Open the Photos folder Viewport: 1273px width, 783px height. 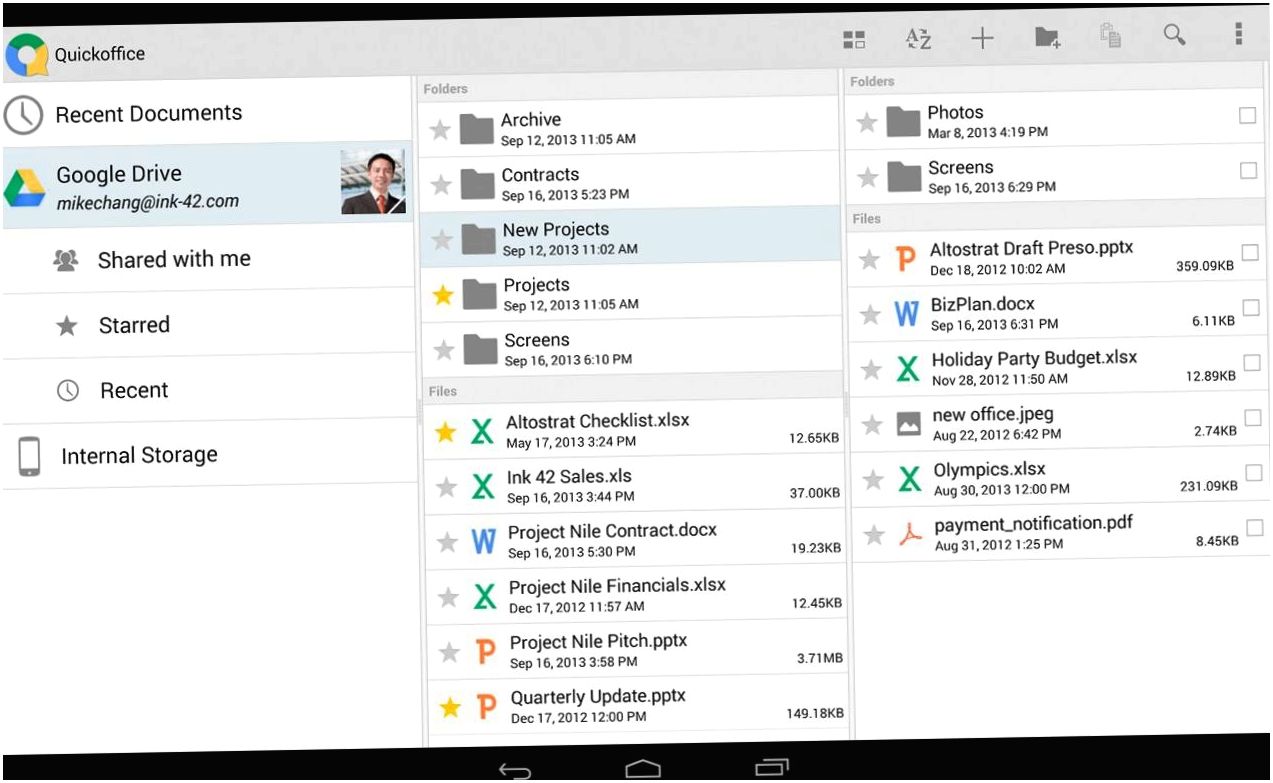1057,121
